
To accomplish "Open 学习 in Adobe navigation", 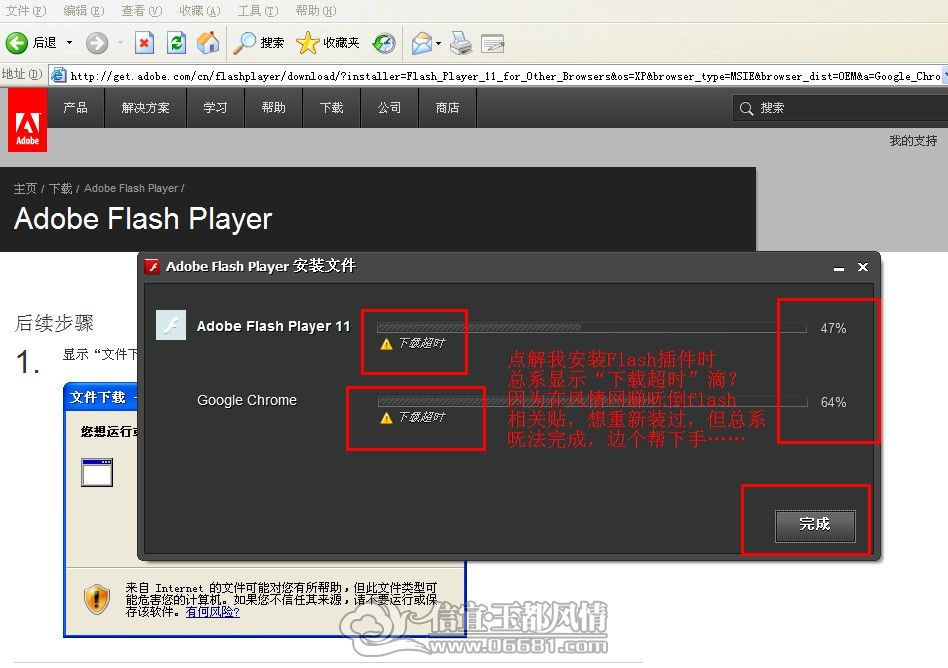I will click(x=215, y=108).
